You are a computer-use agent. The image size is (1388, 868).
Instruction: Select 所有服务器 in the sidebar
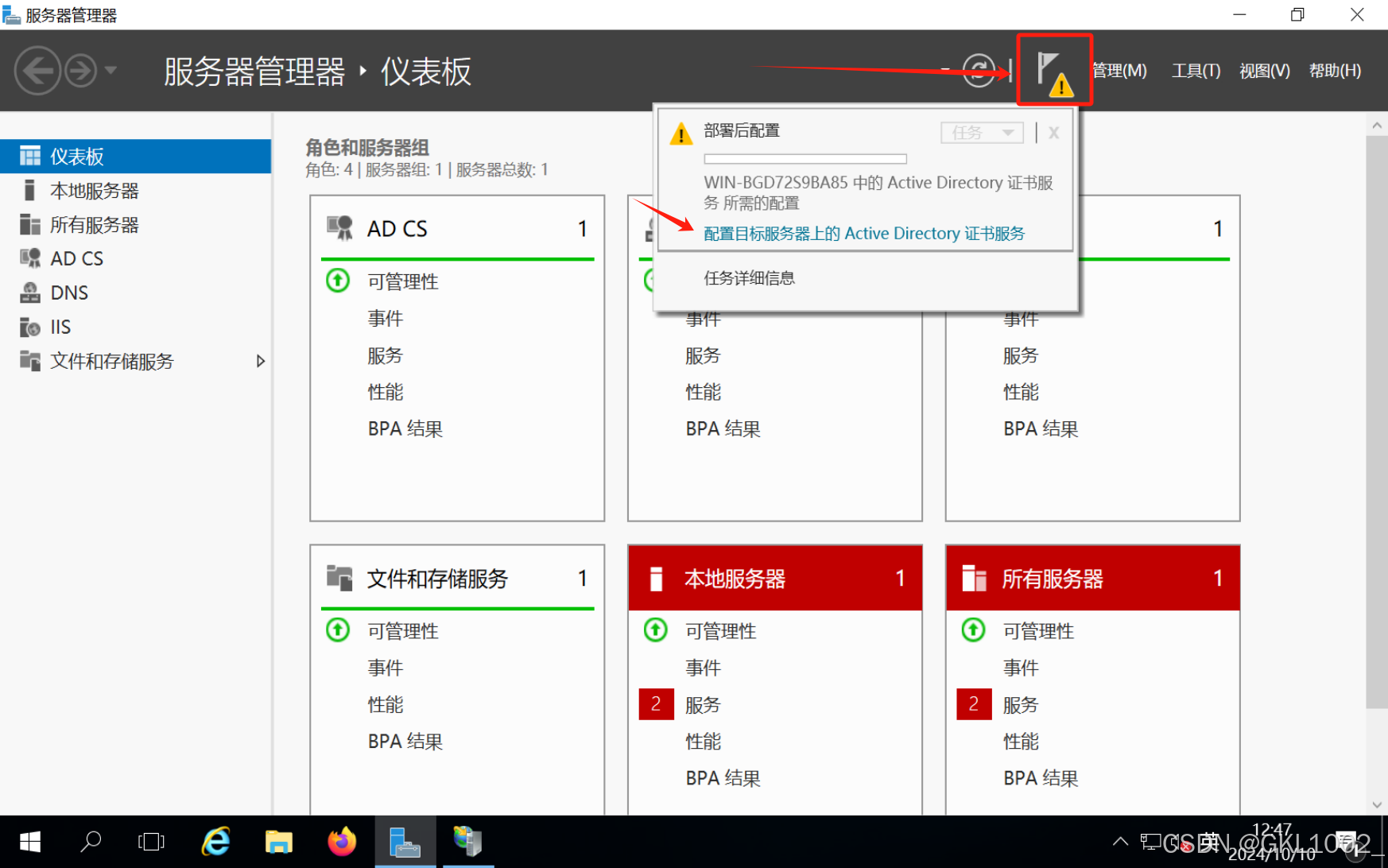click(x=135, y=224)
